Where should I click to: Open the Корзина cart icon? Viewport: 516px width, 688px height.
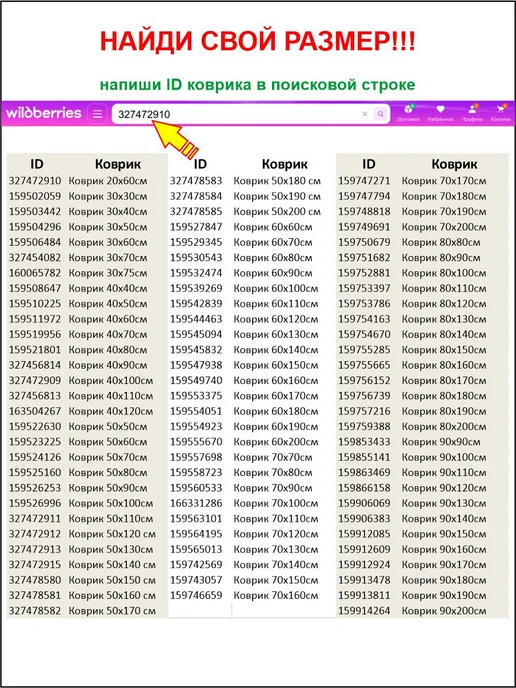[x=500, y=113]
